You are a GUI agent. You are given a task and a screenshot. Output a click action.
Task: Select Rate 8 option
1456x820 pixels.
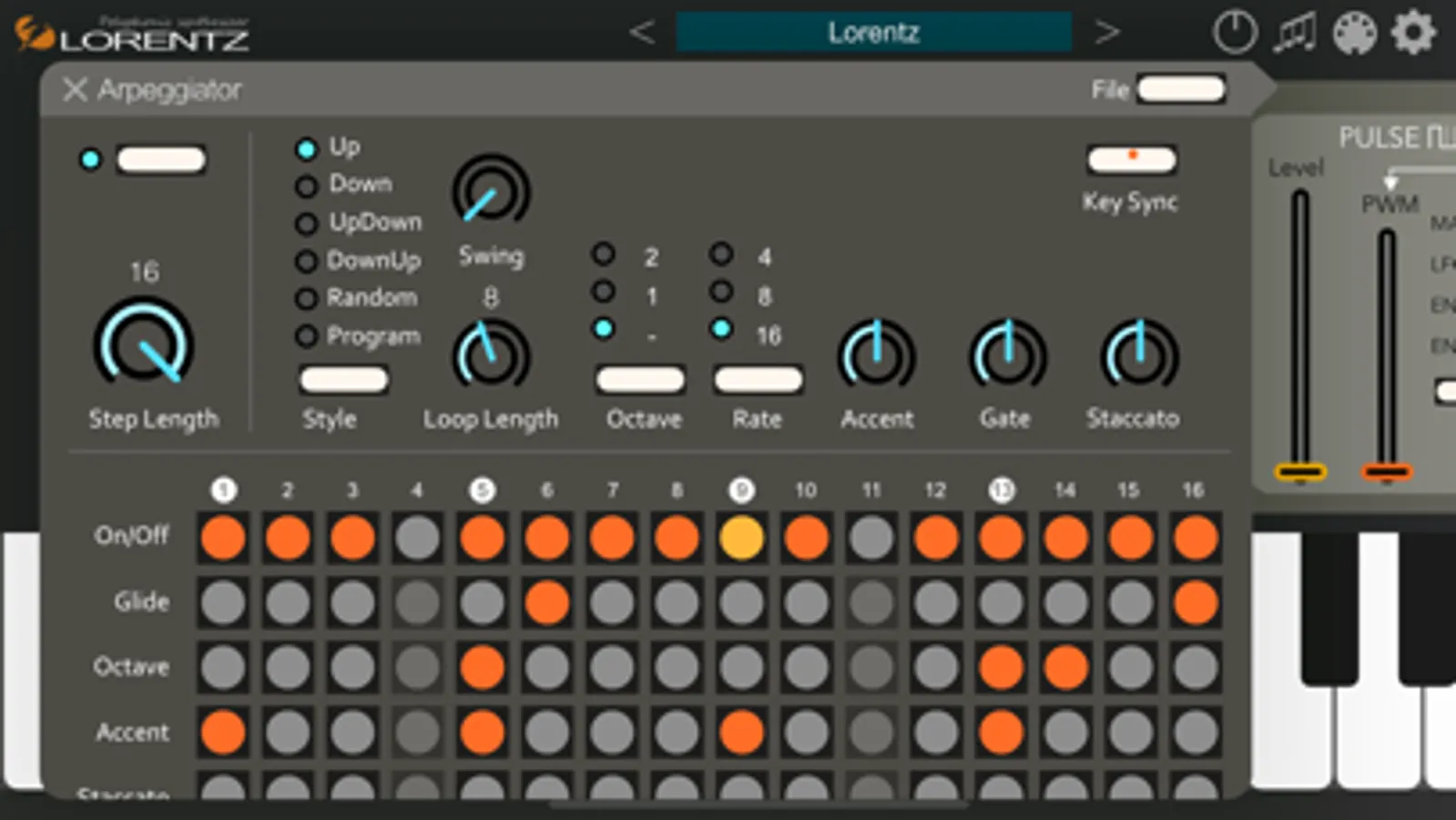coord(721,292)
